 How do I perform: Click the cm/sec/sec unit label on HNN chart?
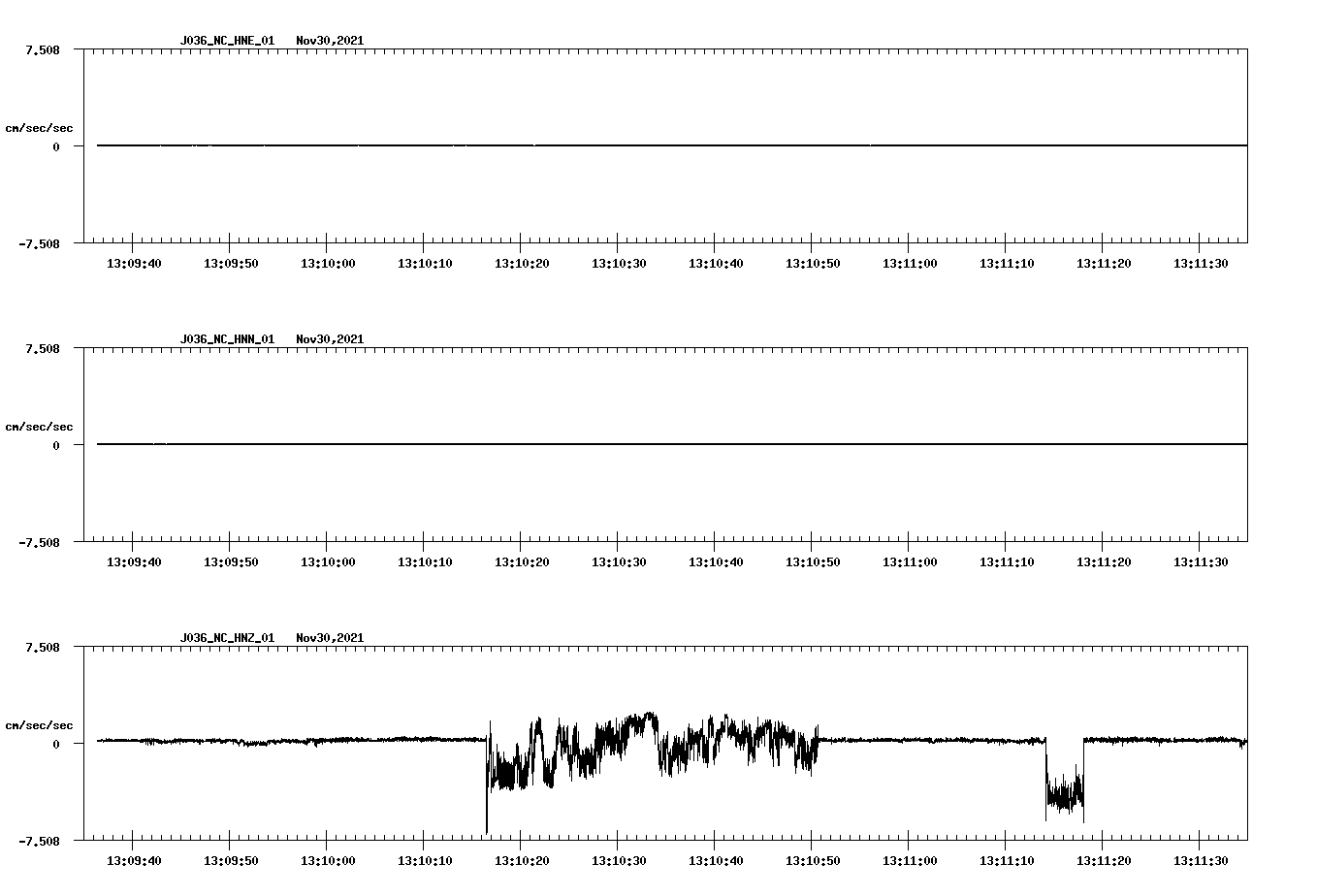[x=39, y=427]
